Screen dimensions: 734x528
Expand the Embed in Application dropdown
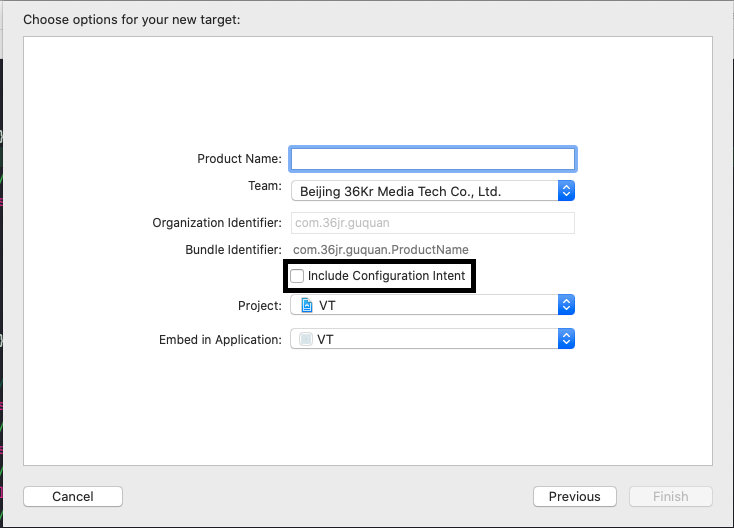[x=433, y=339]
